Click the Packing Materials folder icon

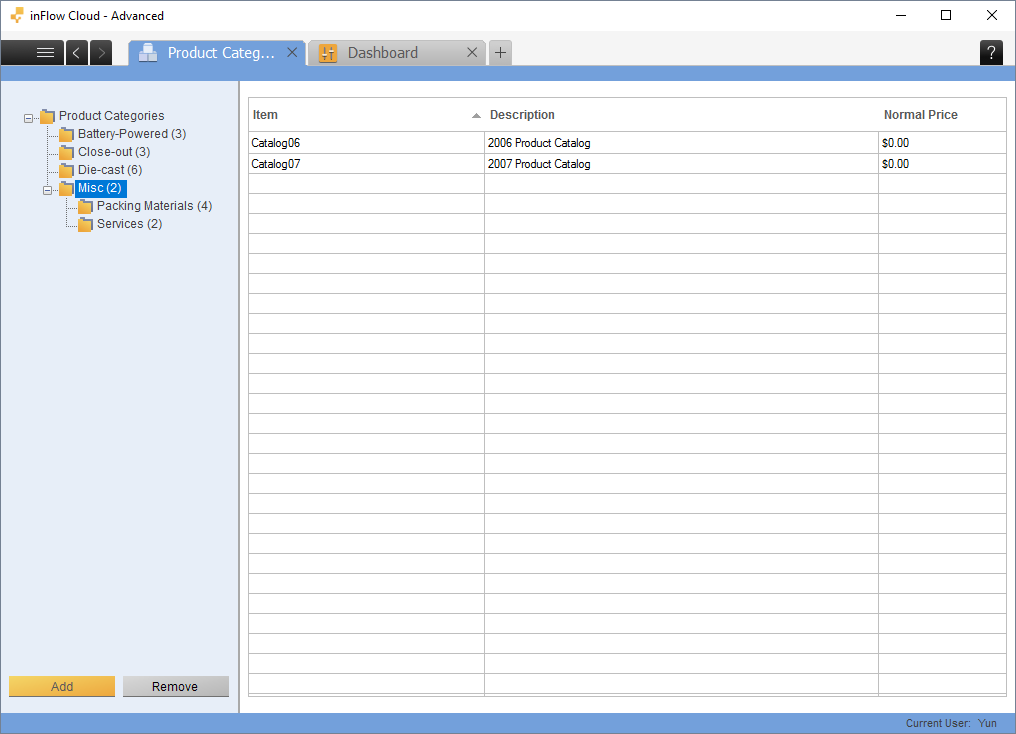point(85,207)
